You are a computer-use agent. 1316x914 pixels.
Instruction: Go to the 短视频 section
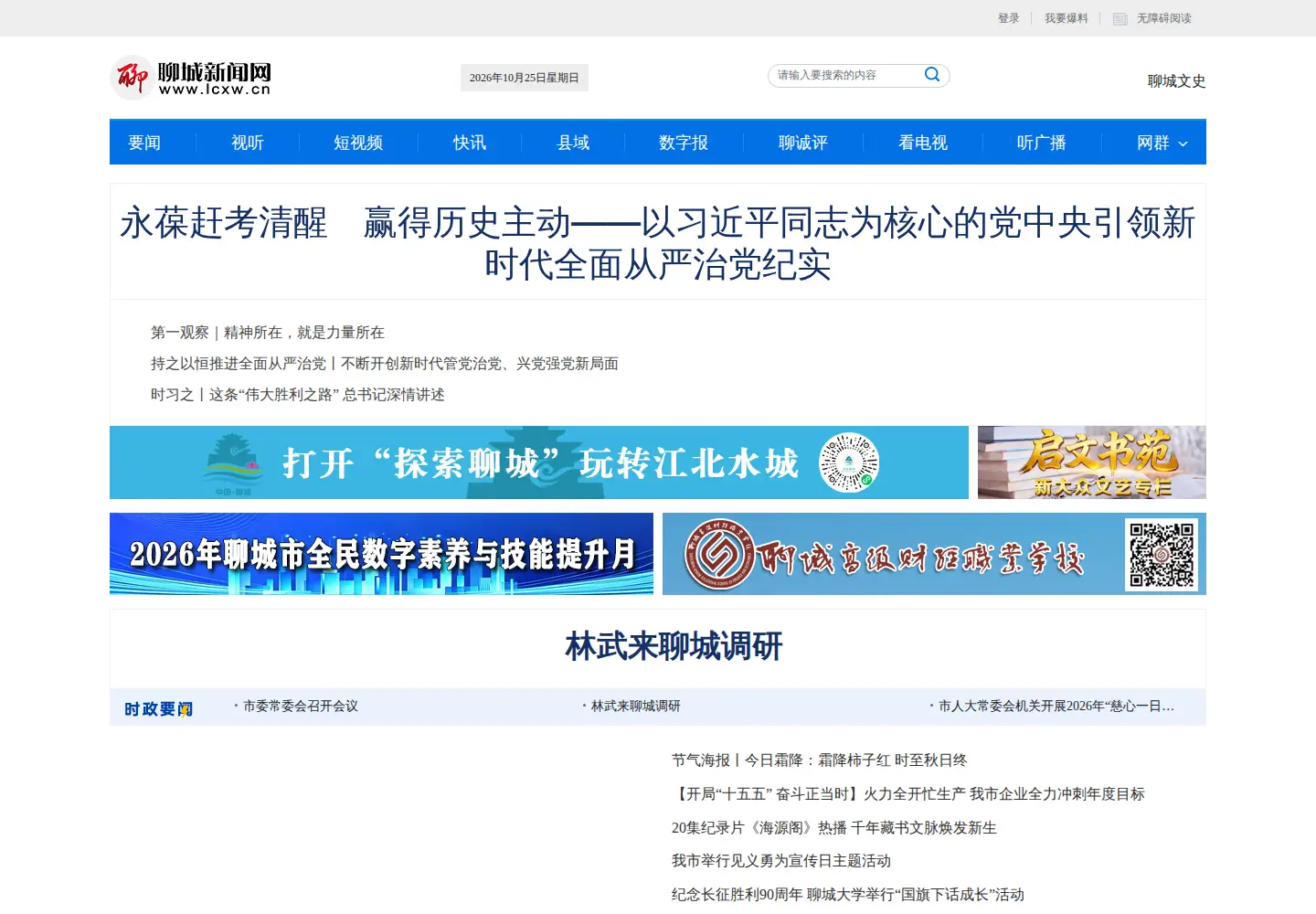tap(358, 143)
